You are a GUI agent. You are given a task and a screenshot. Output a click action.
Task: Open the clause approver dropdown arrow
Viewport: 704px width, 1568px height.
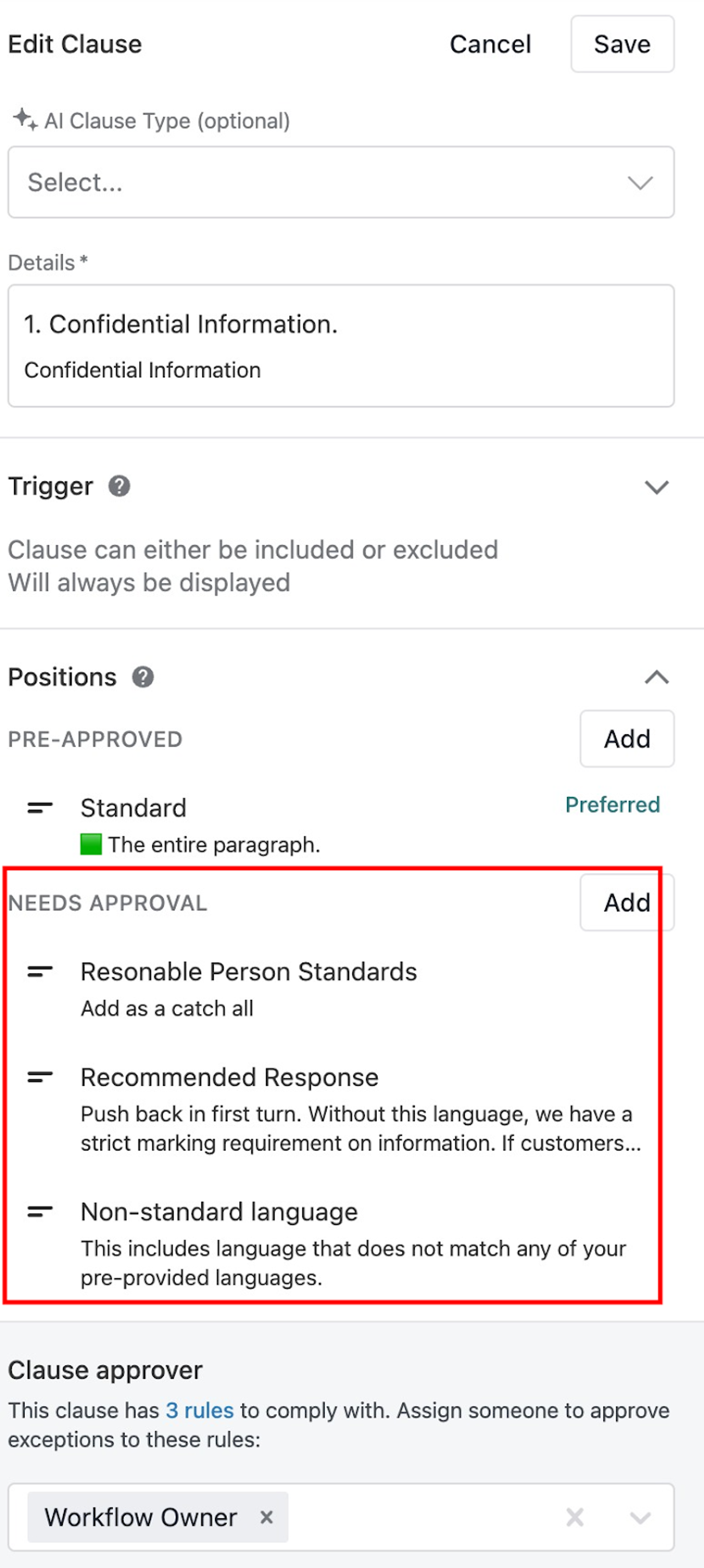640,1517
